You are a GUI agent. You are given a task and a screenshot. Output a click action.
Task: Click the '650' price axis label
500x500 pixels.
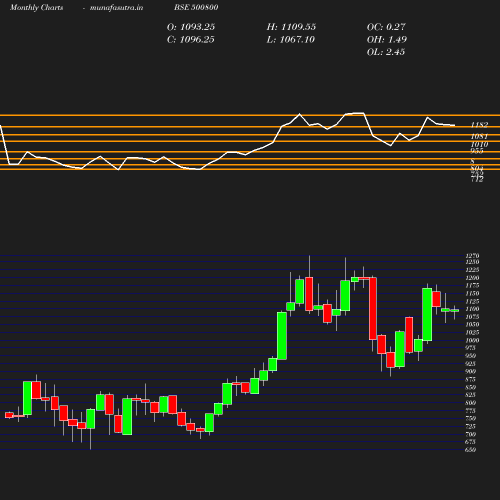(x=471, y=450)
